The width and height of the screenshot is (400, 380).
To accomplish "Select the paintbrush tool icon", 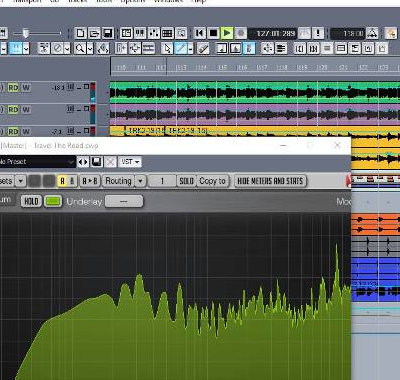I will pyautogui.click(x=203, y=48).
